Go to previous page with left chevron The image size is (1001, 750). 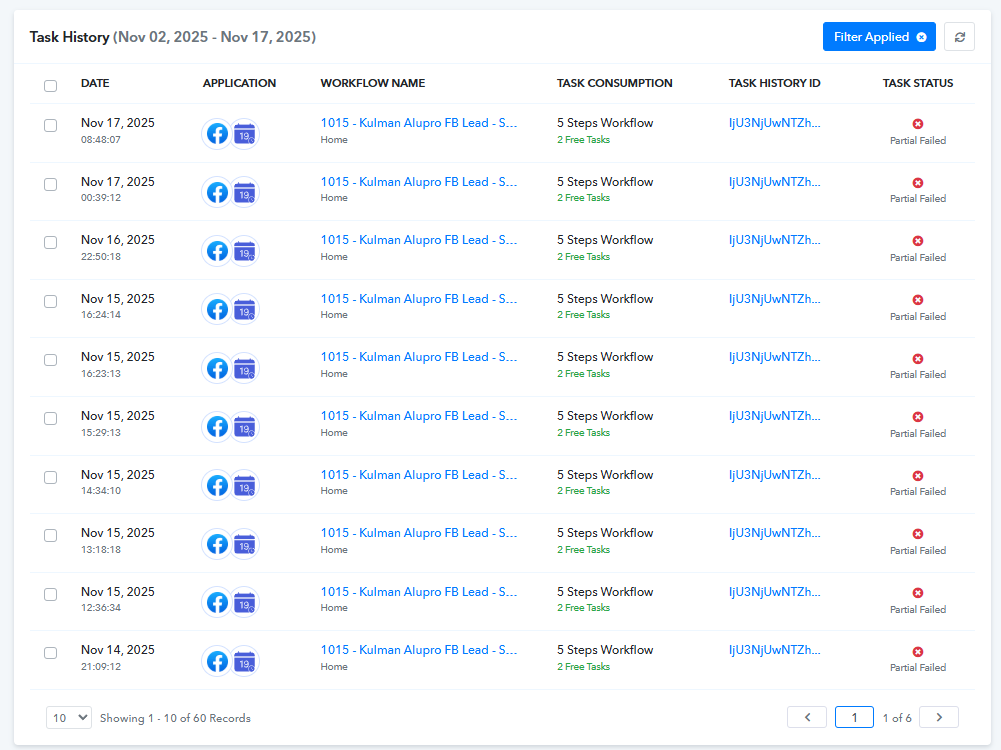(x=806, y=717)
